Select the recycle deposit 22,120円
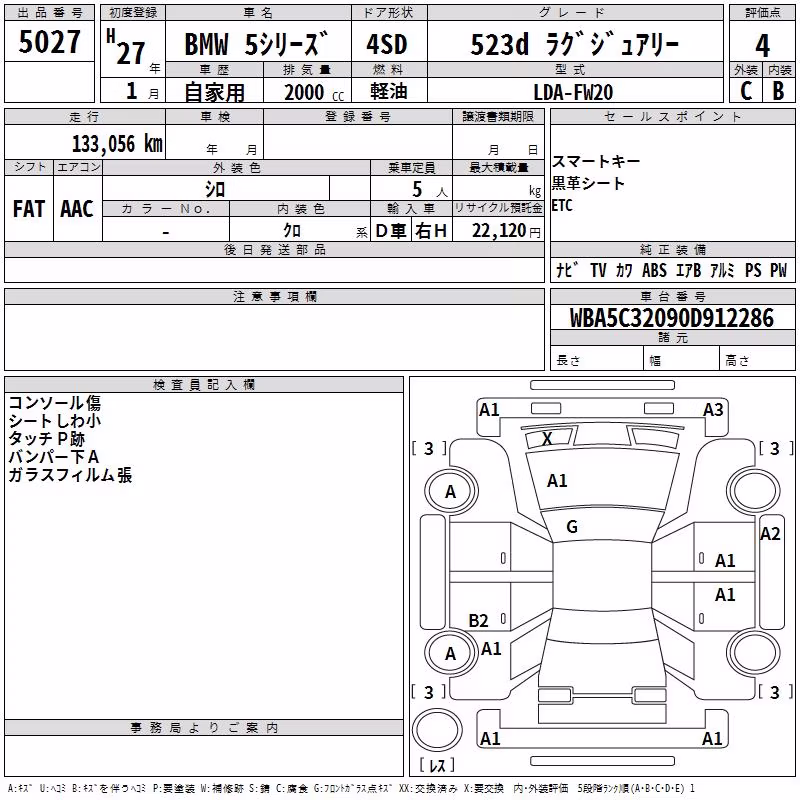 pyautogui.click(x=506, y=231)
